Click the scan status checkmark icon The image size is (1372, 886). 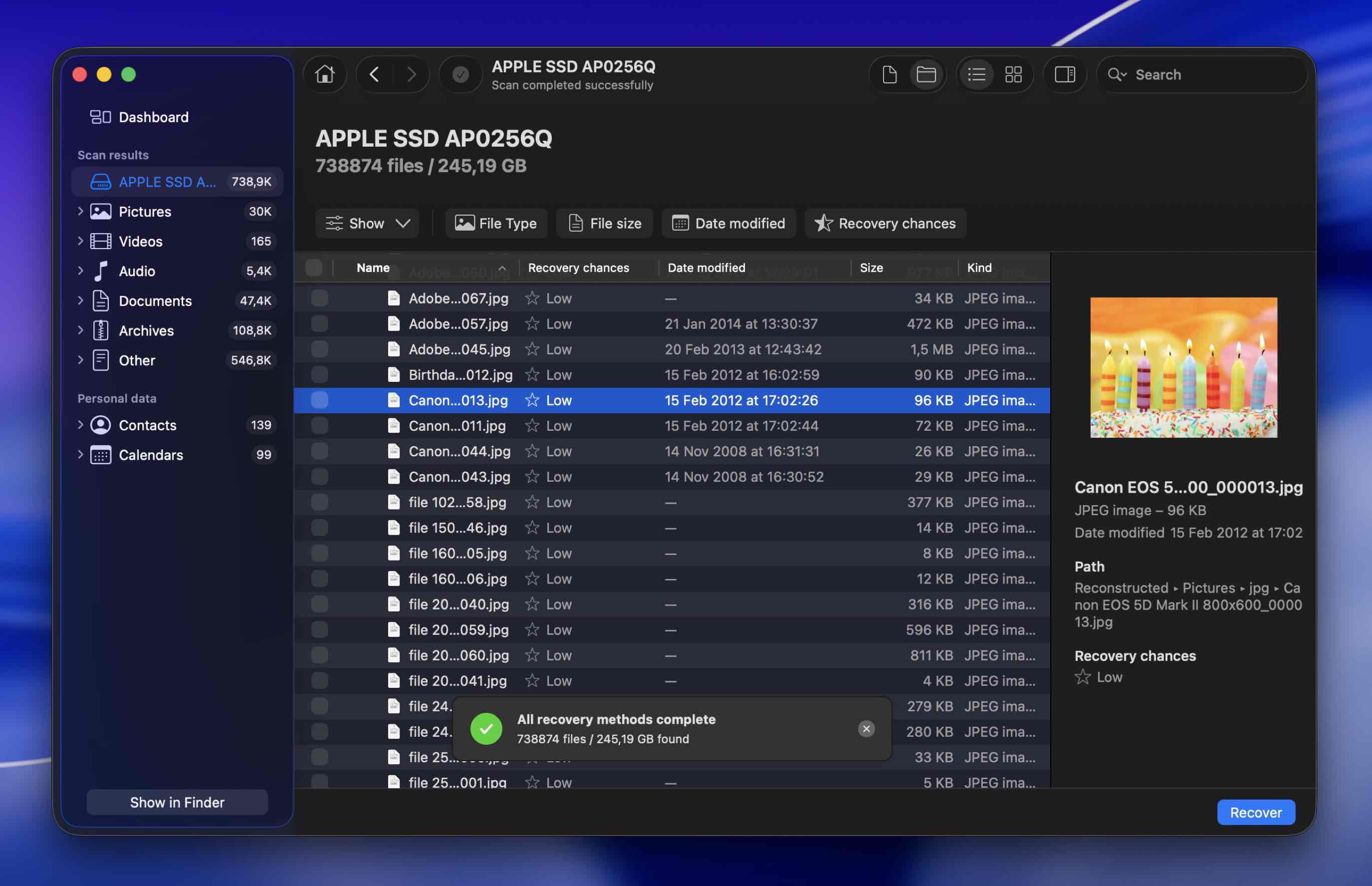(460, 74)
